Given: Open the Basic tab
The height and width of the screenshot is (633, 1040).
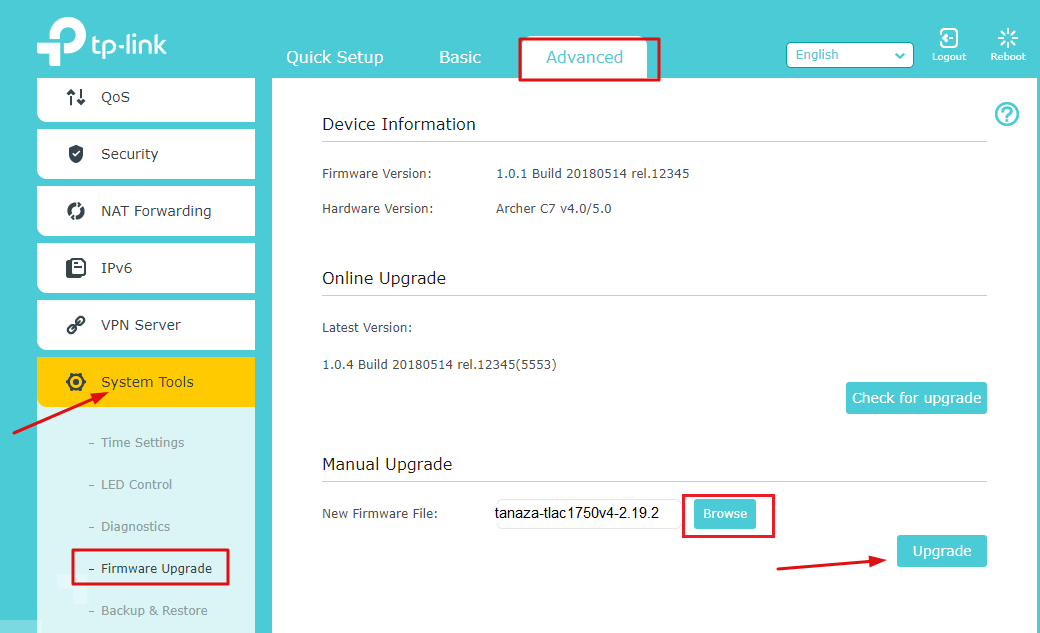Looking at the screenshot, I should [x=460, y=58].
